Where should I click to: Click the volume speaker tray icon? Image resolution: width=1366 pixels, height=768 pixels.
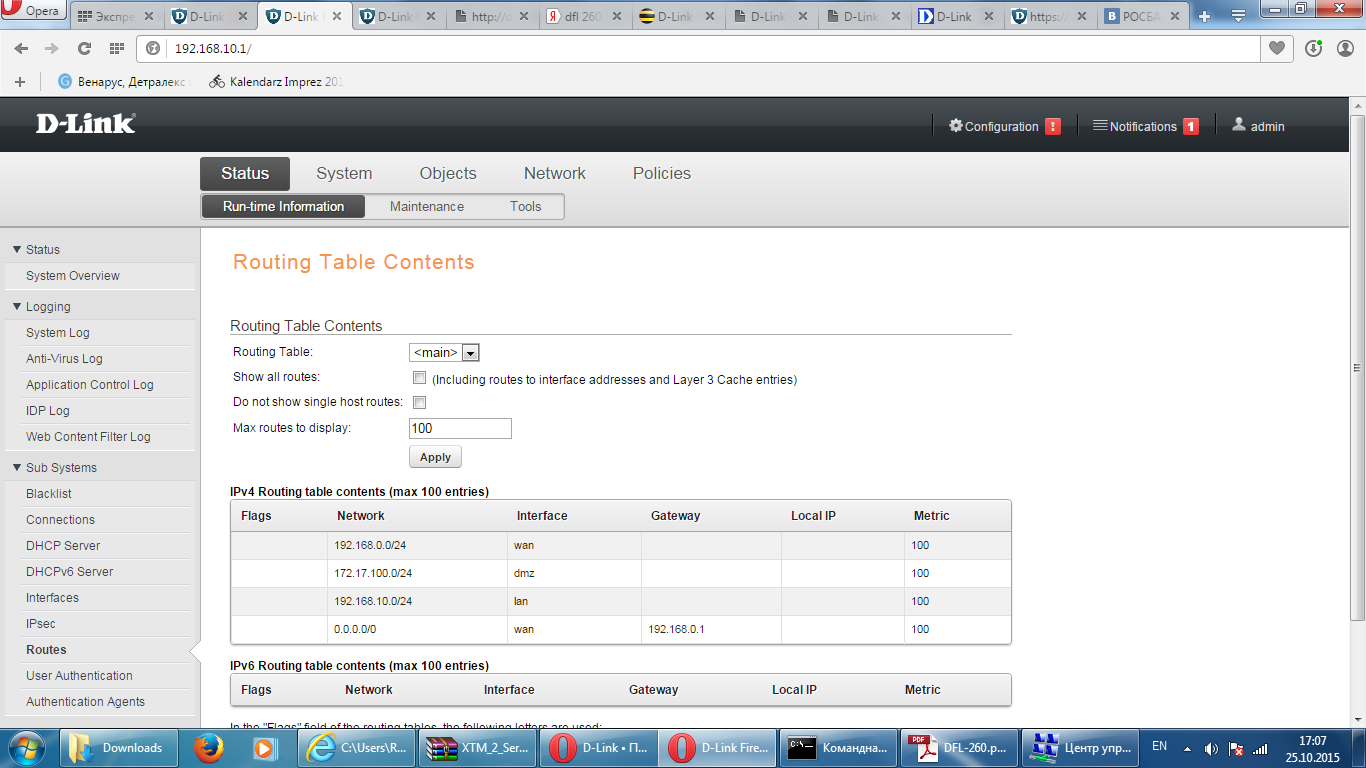point(1211,748)
